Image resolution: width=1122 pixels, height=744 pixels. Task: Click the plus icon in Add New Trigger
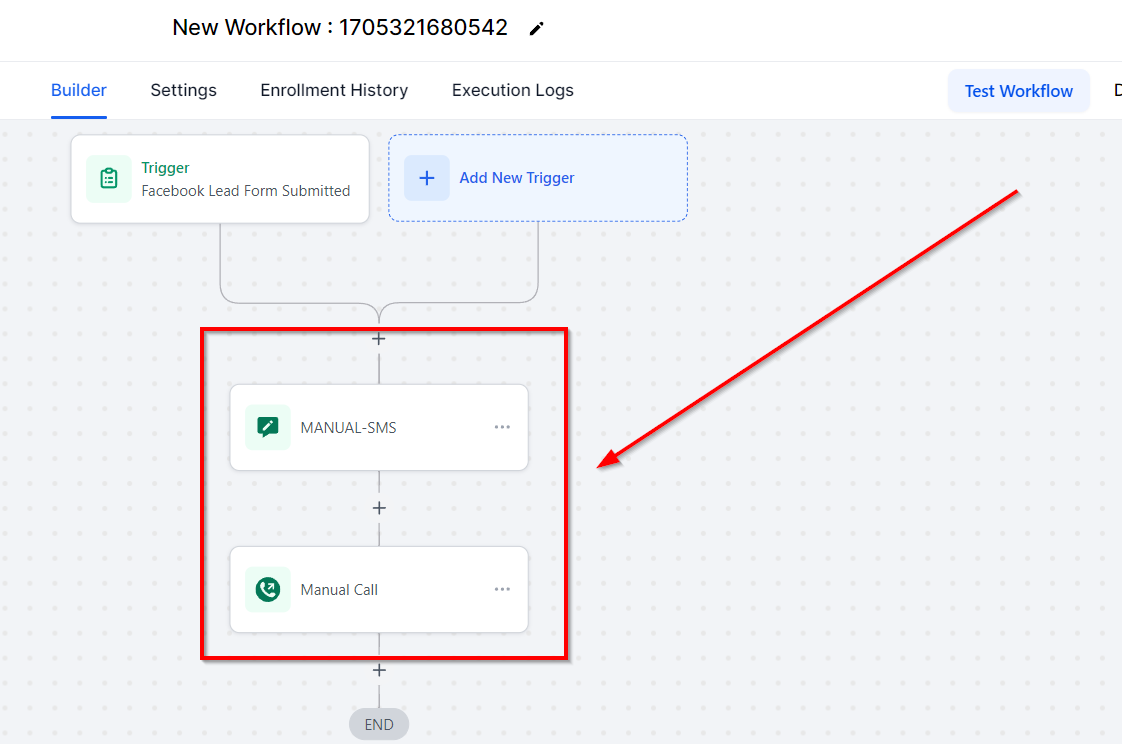(x=426, y=177)
